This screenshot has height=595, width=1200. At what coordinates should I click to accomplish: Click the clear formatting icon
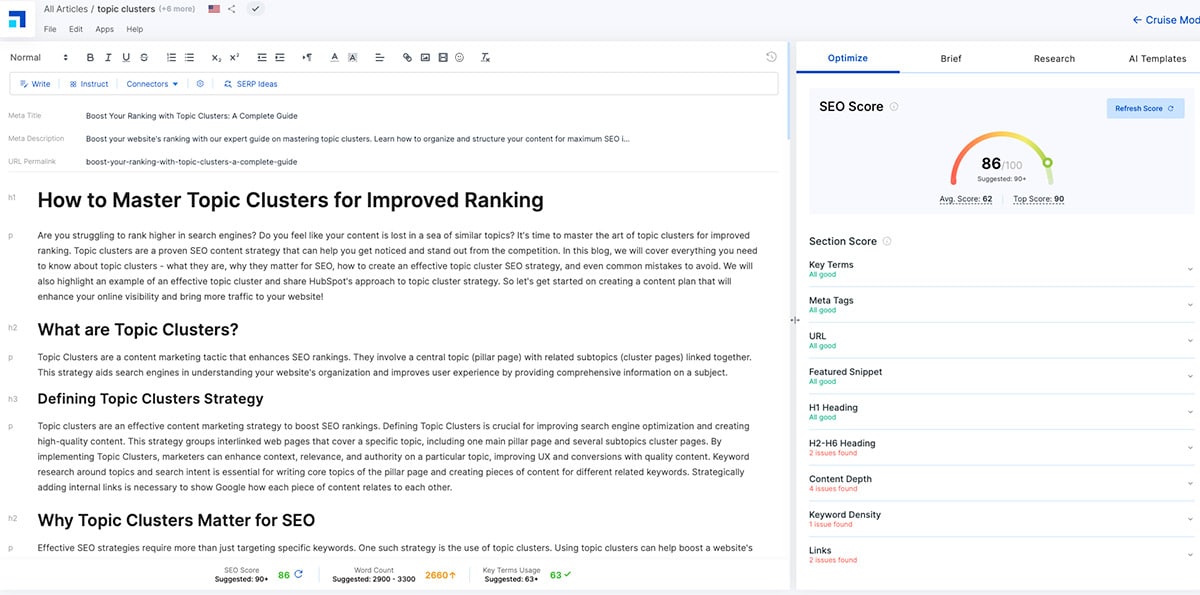(x=485, y=58)
